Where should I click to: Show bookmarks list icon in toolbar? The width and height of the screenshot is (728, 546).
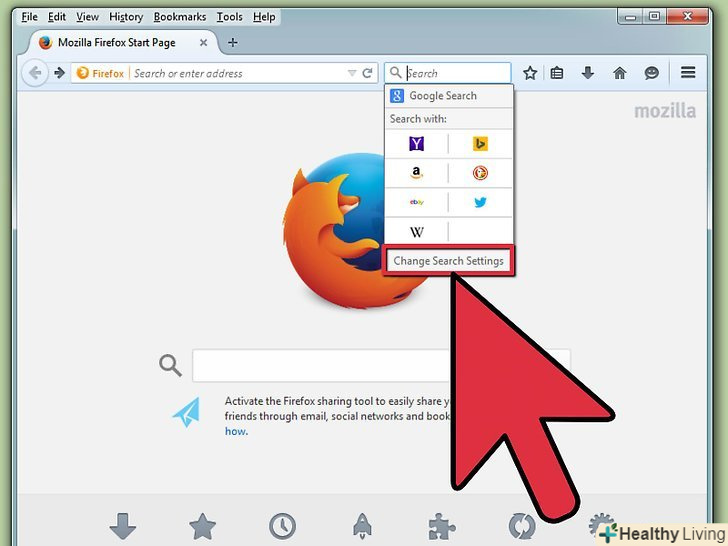557,73
